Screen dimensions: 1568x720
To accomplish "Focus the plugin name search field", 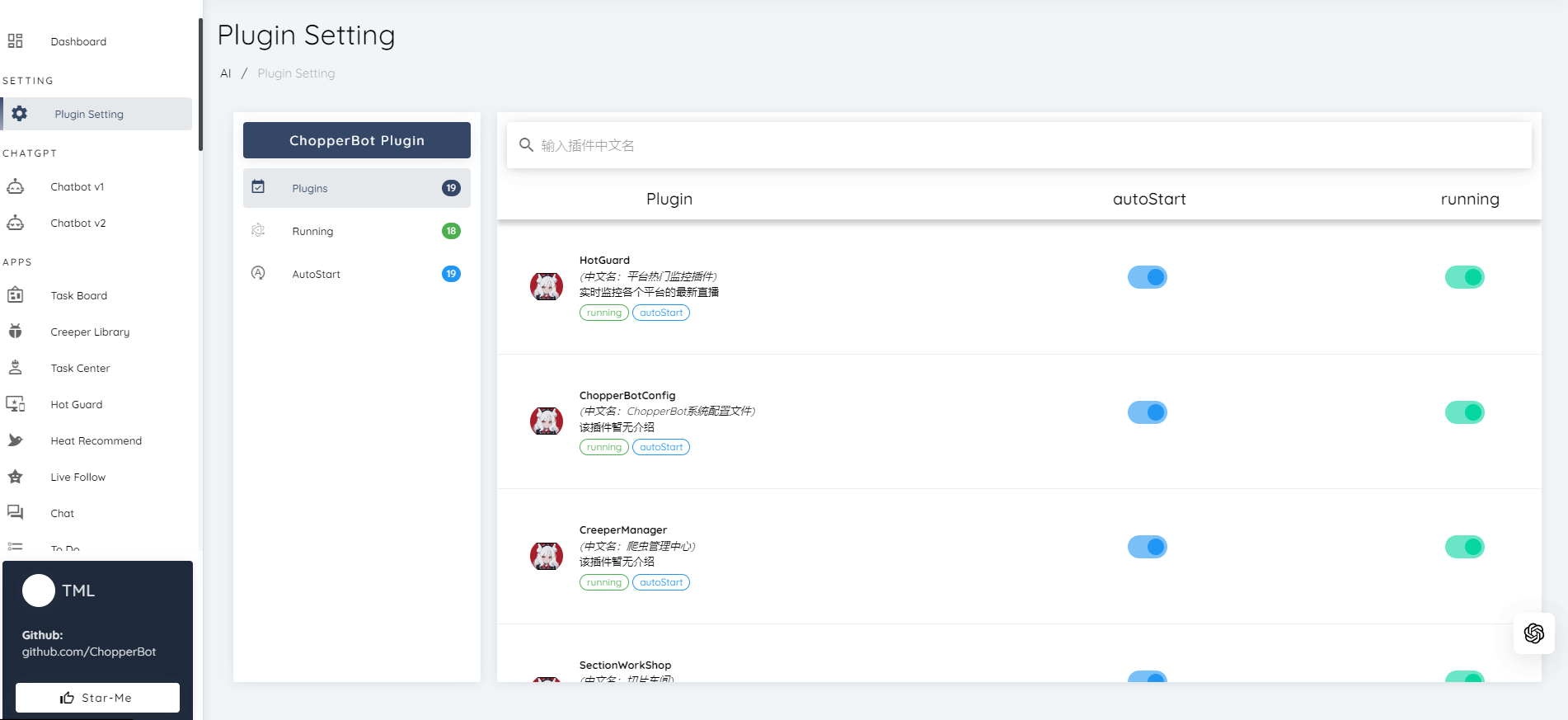I will pyautogui.click(x=1030, y=145).
